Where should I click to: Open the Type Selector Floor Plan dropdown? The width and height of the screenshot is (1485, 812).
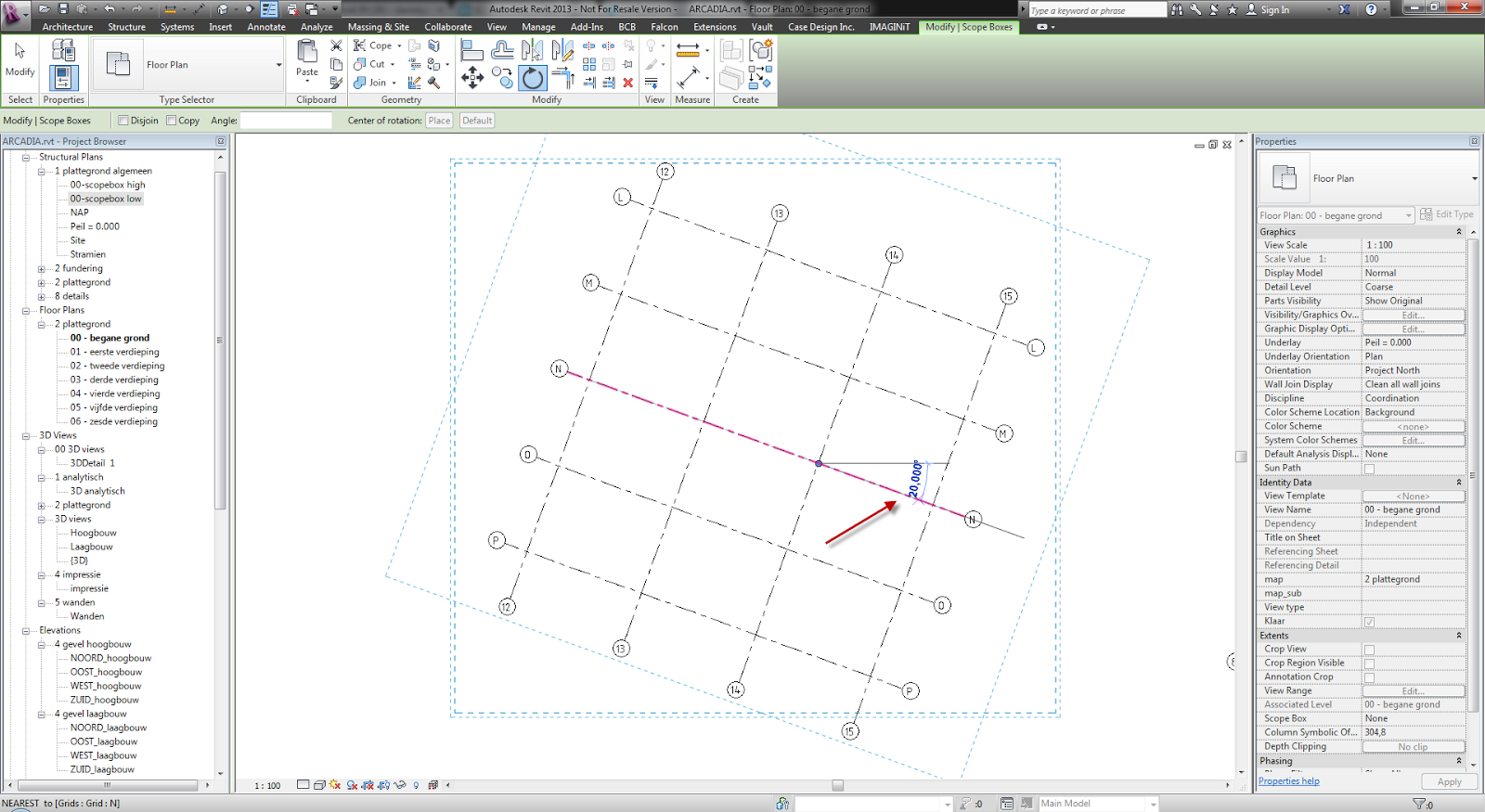278,65
